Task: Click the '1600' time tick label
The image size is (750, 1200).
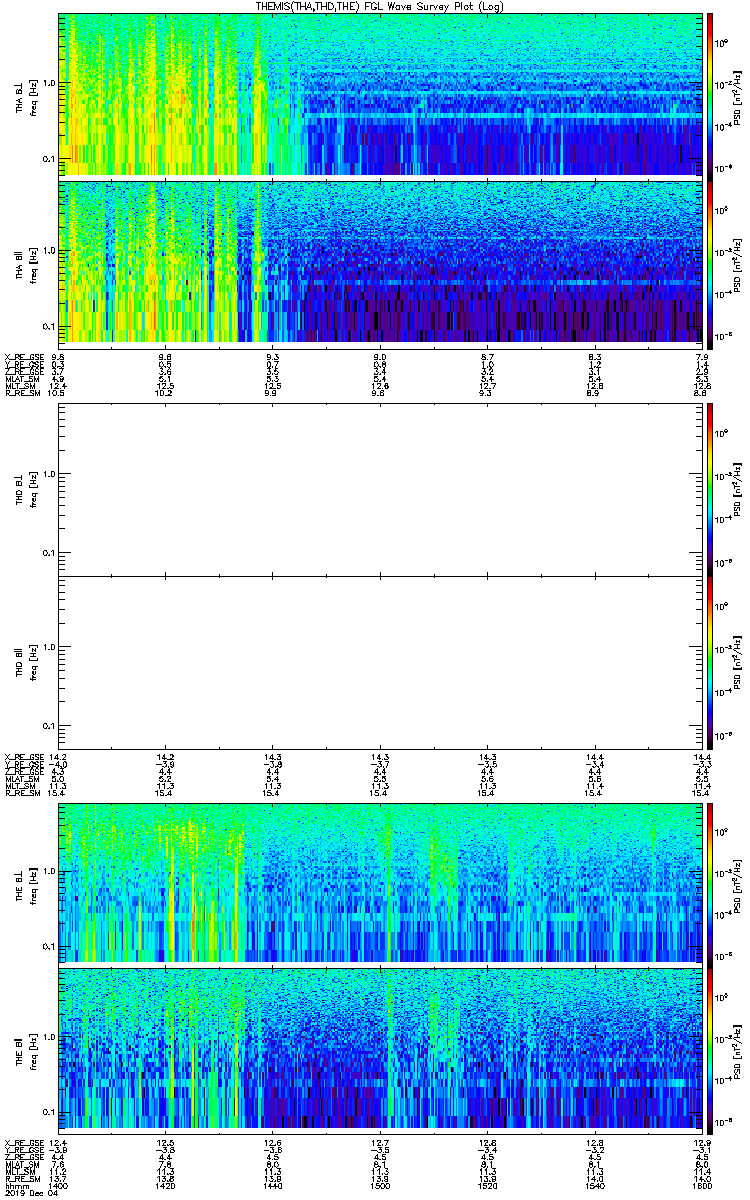Action: [x=702, y=1188]
